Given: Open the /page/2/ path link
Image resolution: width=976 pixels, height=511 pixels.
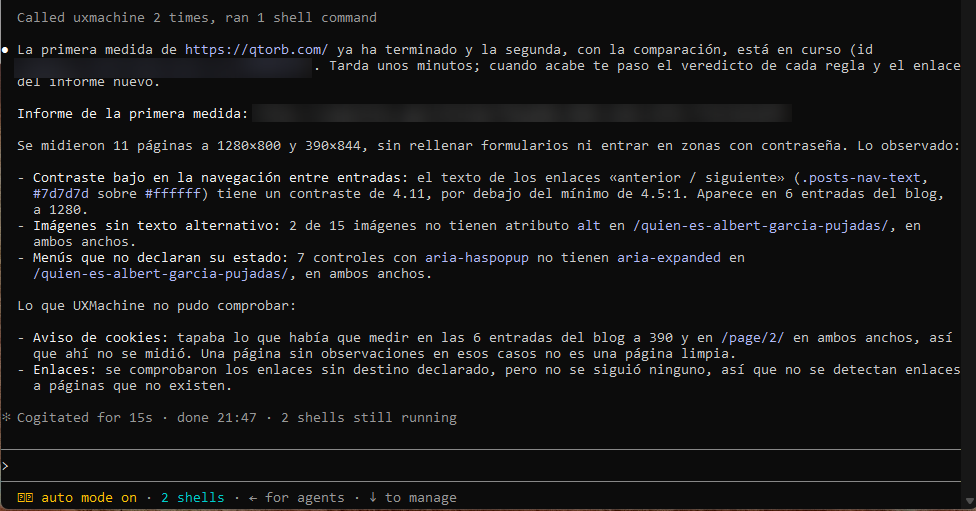Looking at the screenshot, I should (753, 338).
